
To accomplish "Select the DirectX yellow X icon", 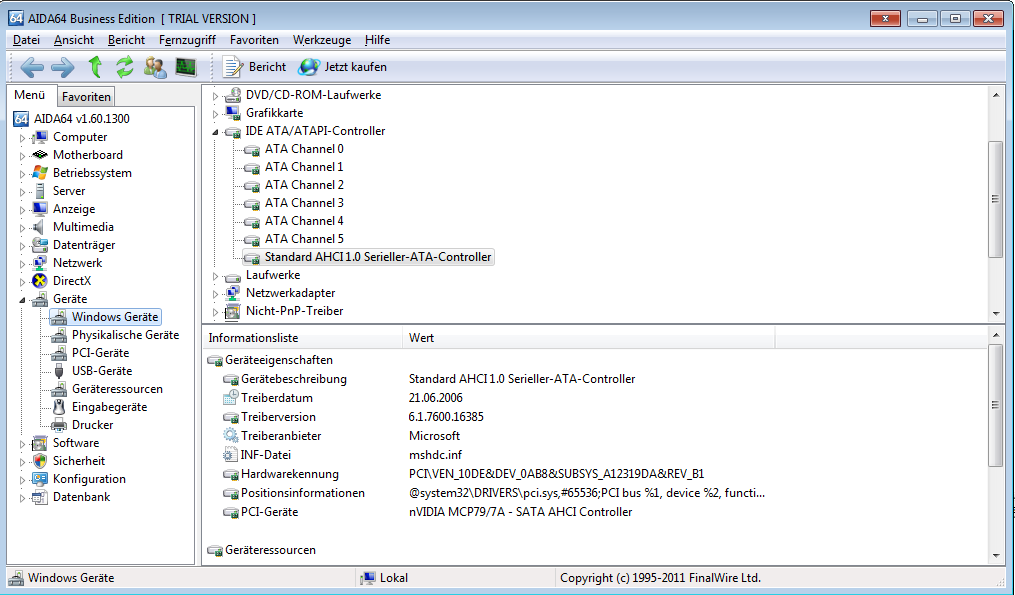I will [40, 281].
